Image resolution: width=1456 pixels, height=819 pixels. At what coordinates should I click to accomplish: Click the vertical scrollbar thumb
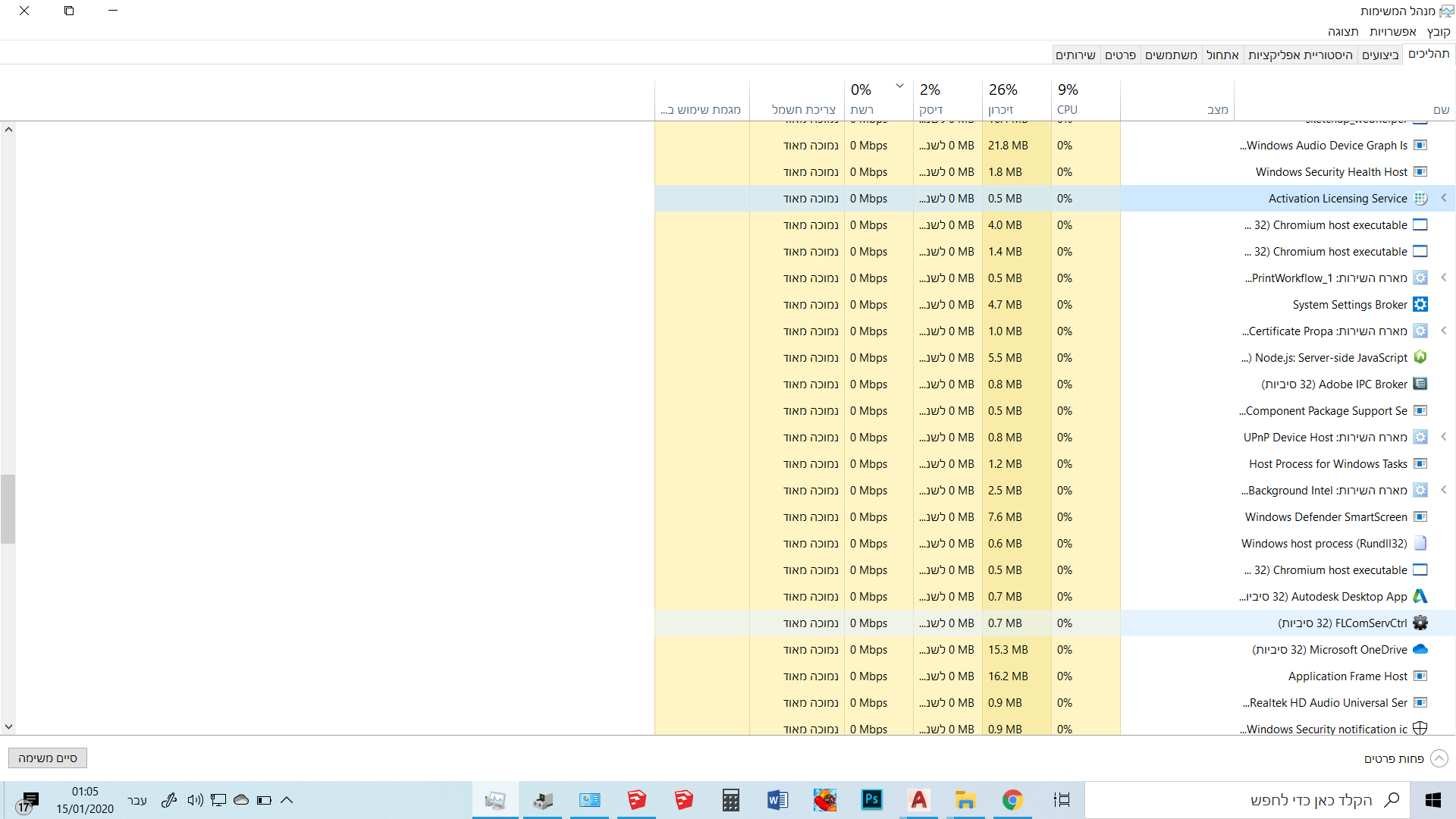[8, 508]
